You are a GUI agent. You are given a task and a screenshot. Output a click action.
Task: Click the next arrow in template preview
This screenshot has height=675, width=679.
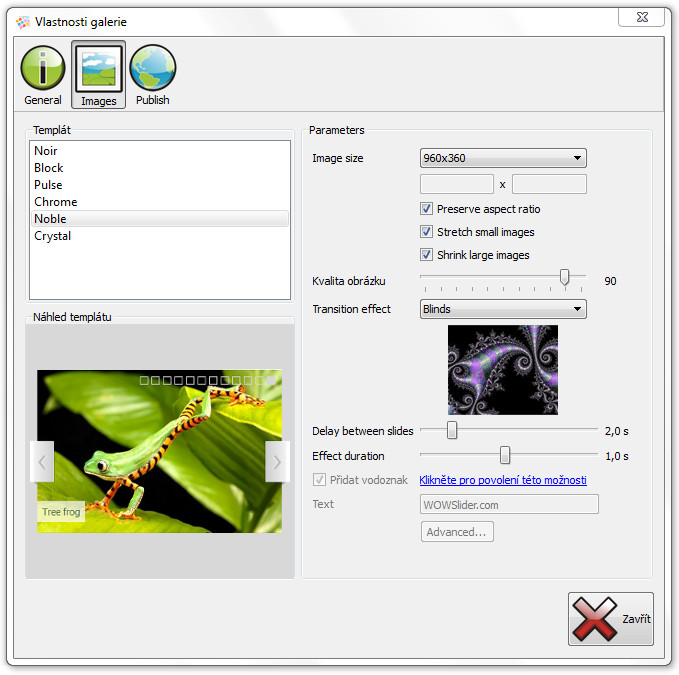277,462
